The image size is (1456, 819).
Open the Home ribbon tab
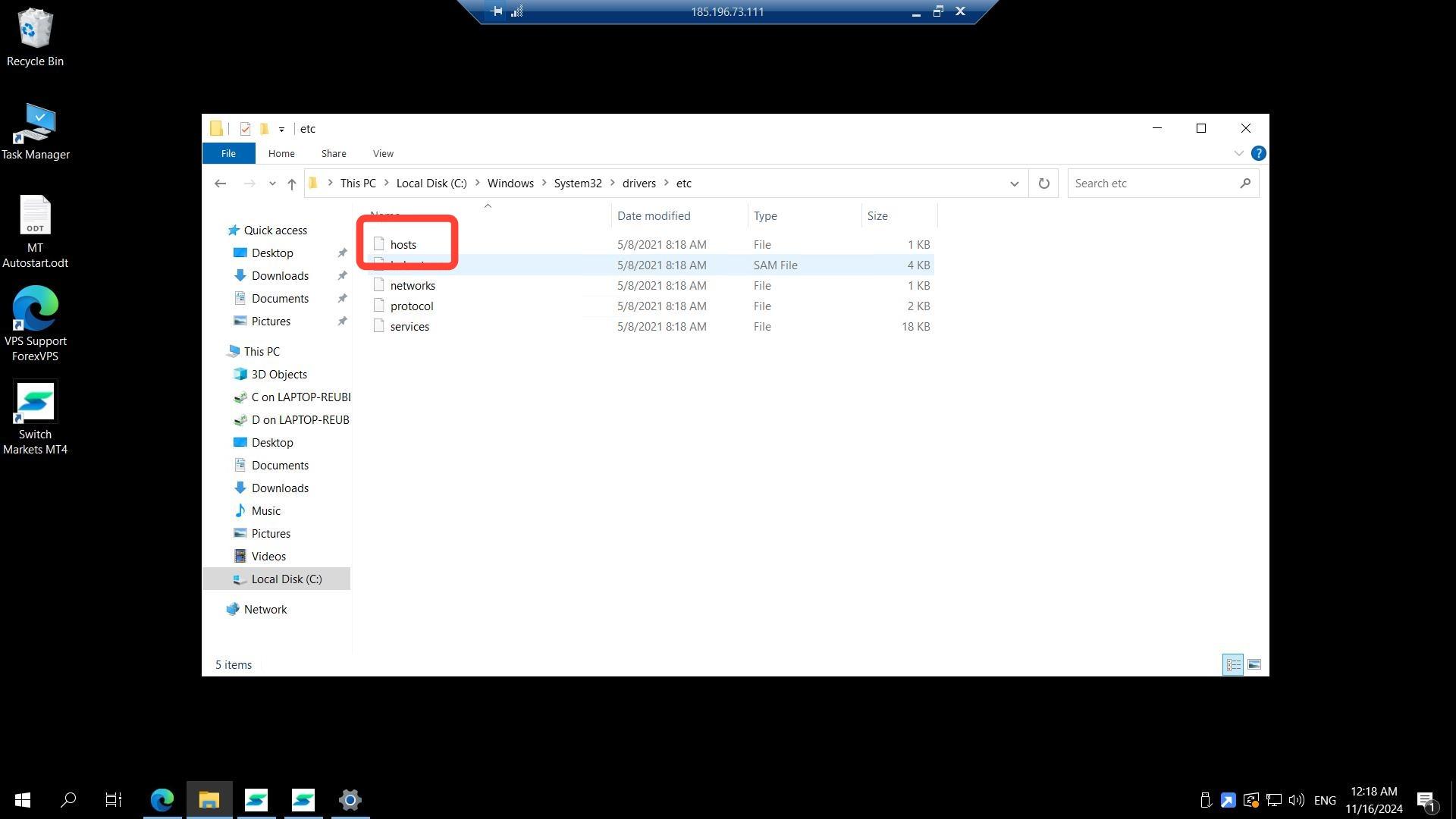pyautogui.click(x=281, y=153)
